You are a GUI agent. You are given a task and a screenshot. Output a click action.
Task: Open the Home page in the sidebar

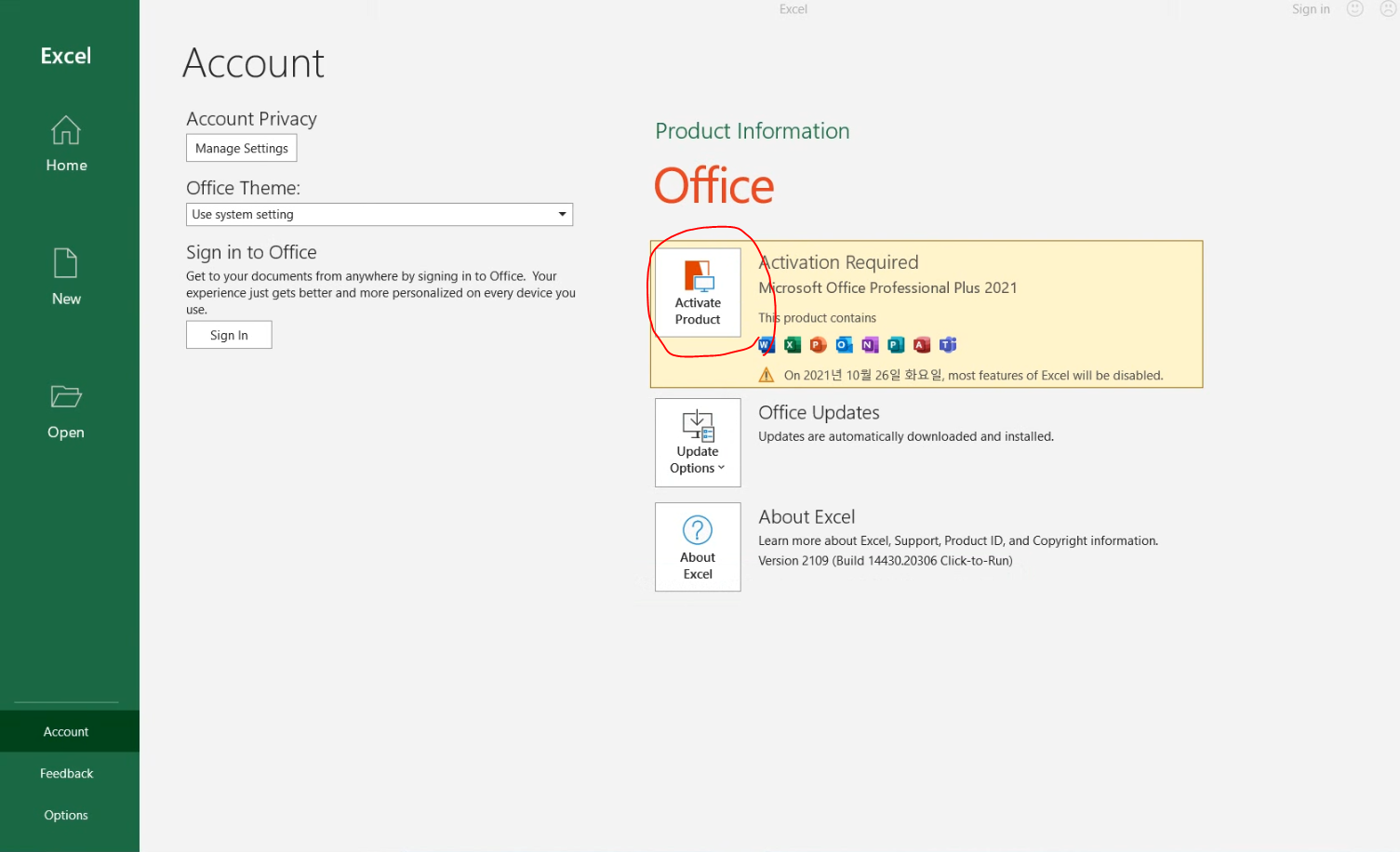point(66,143)
